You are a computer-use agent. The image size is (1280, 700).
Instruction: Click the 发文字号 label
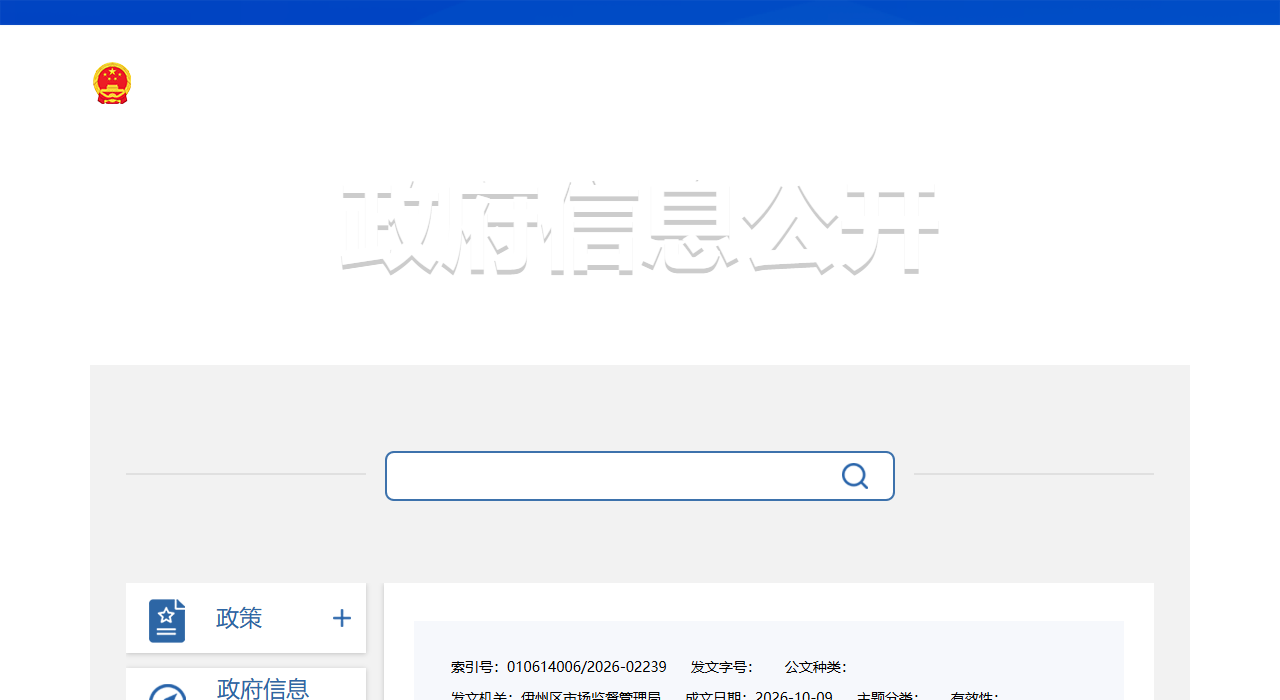click(x=722, y=667)
